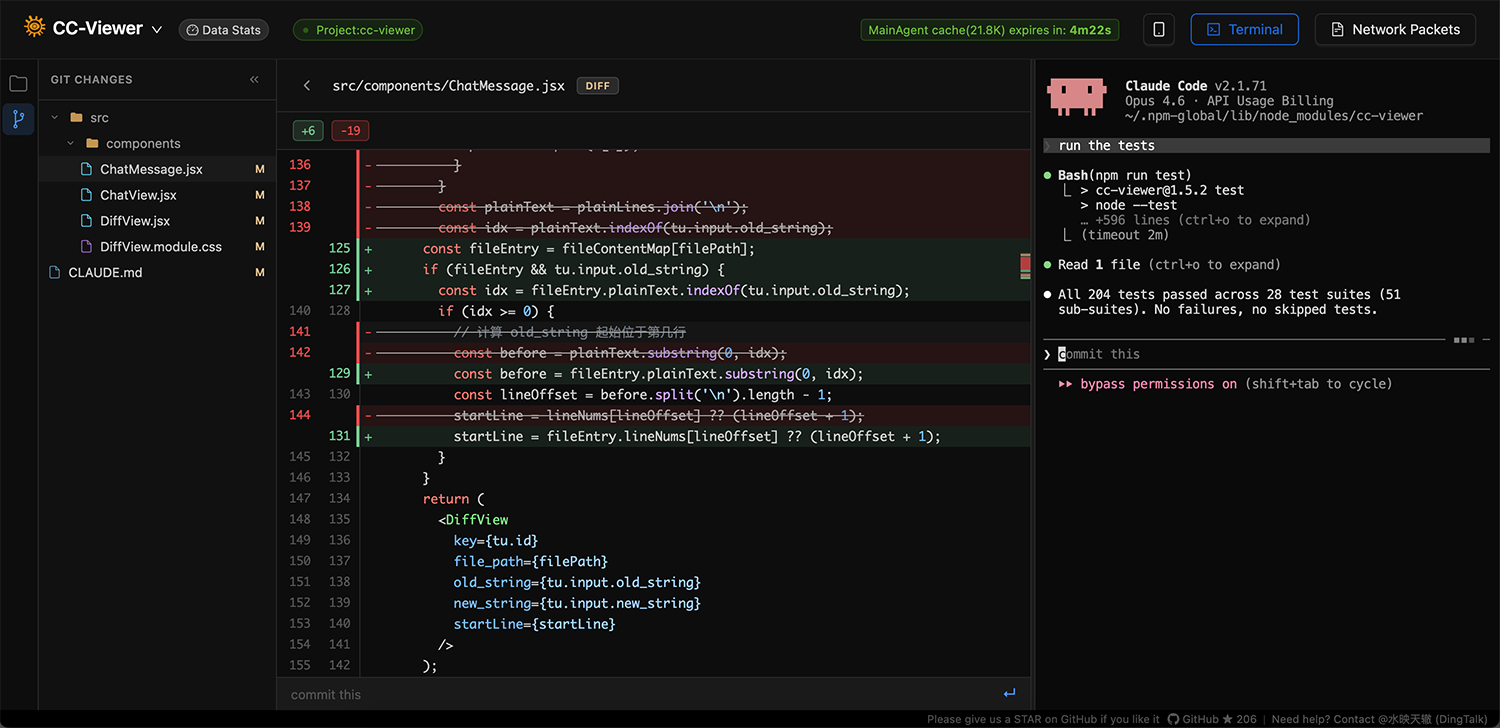The height and width of the screenshot is (728, 1500).
Task: Click added line 125 in the diff
Action: click(655, 249)
